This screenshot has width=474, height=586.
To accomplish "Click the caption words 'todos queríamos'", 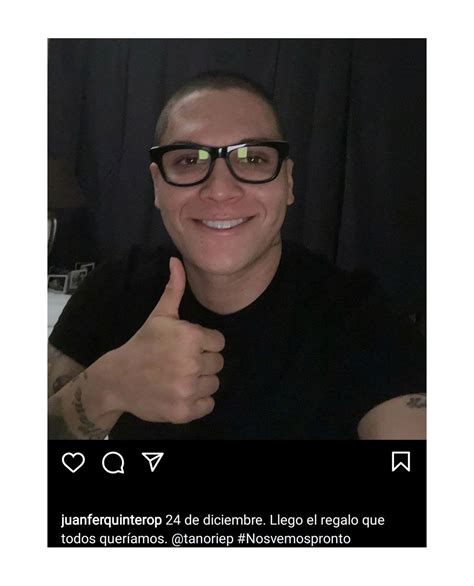I will click(114, 539).
